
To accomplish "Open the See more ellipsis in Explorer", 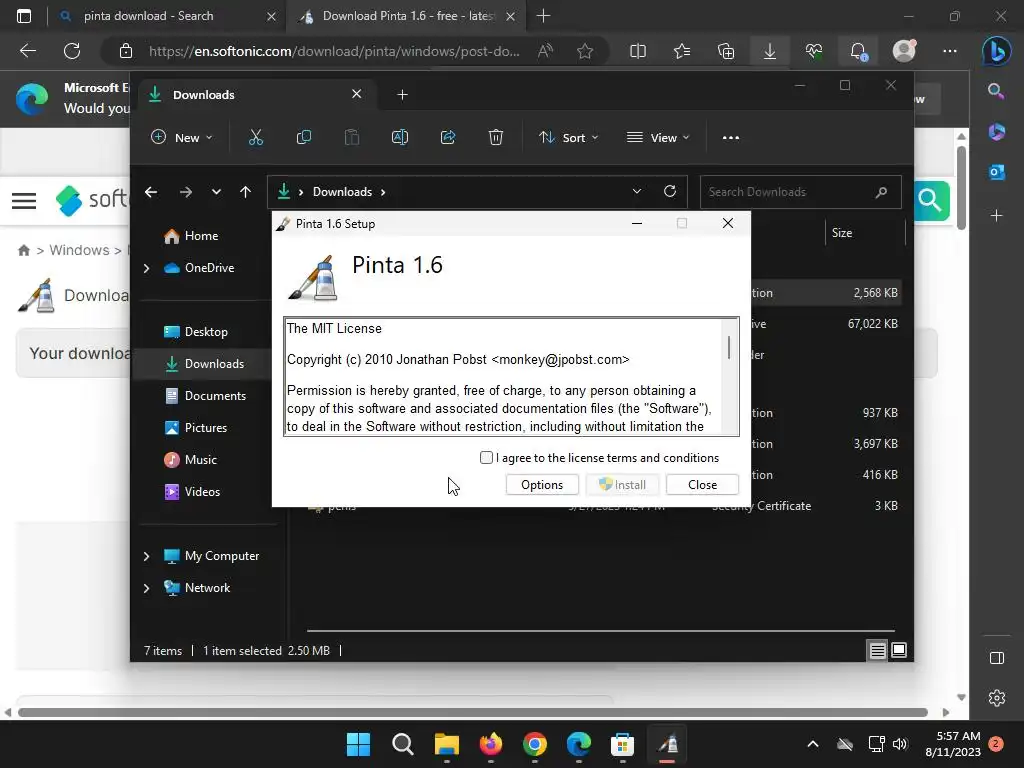I will pos(731,138).
